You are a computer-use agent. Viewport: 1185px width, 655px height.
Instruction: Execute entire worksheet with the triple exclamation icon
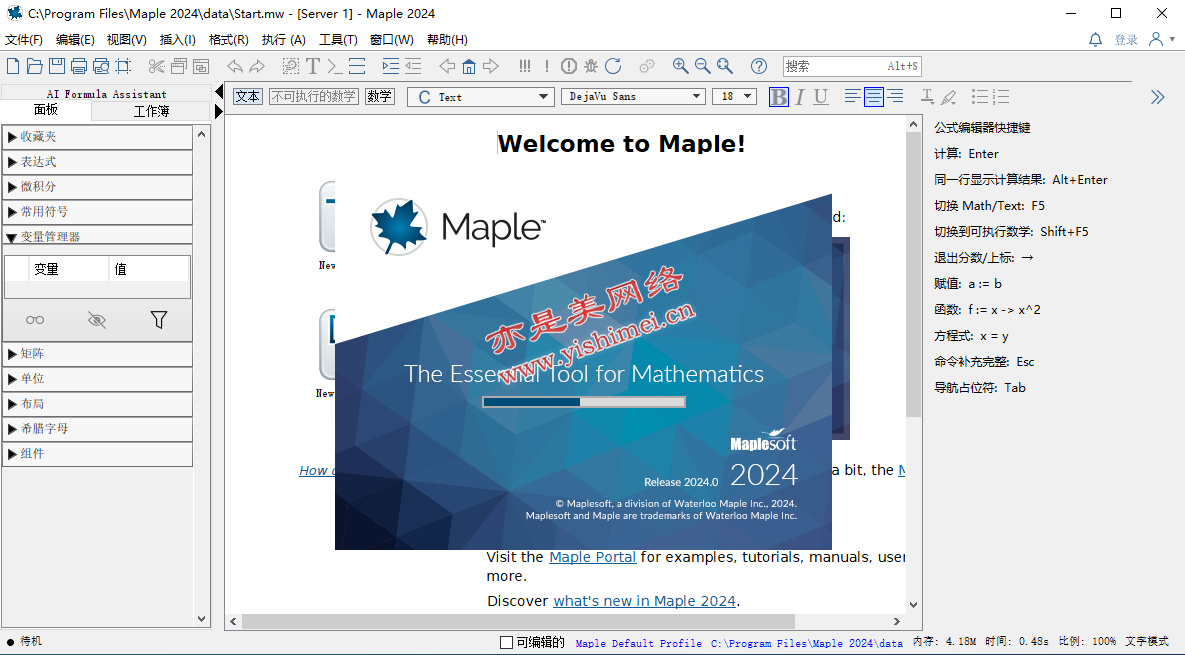(524, 66)
